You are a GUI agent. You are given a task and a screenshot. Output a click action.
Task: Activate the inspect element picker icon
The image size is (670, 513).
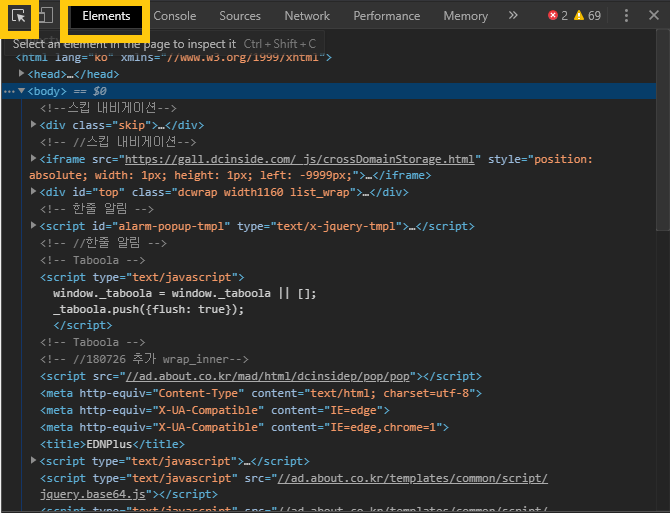coord(19,16)
